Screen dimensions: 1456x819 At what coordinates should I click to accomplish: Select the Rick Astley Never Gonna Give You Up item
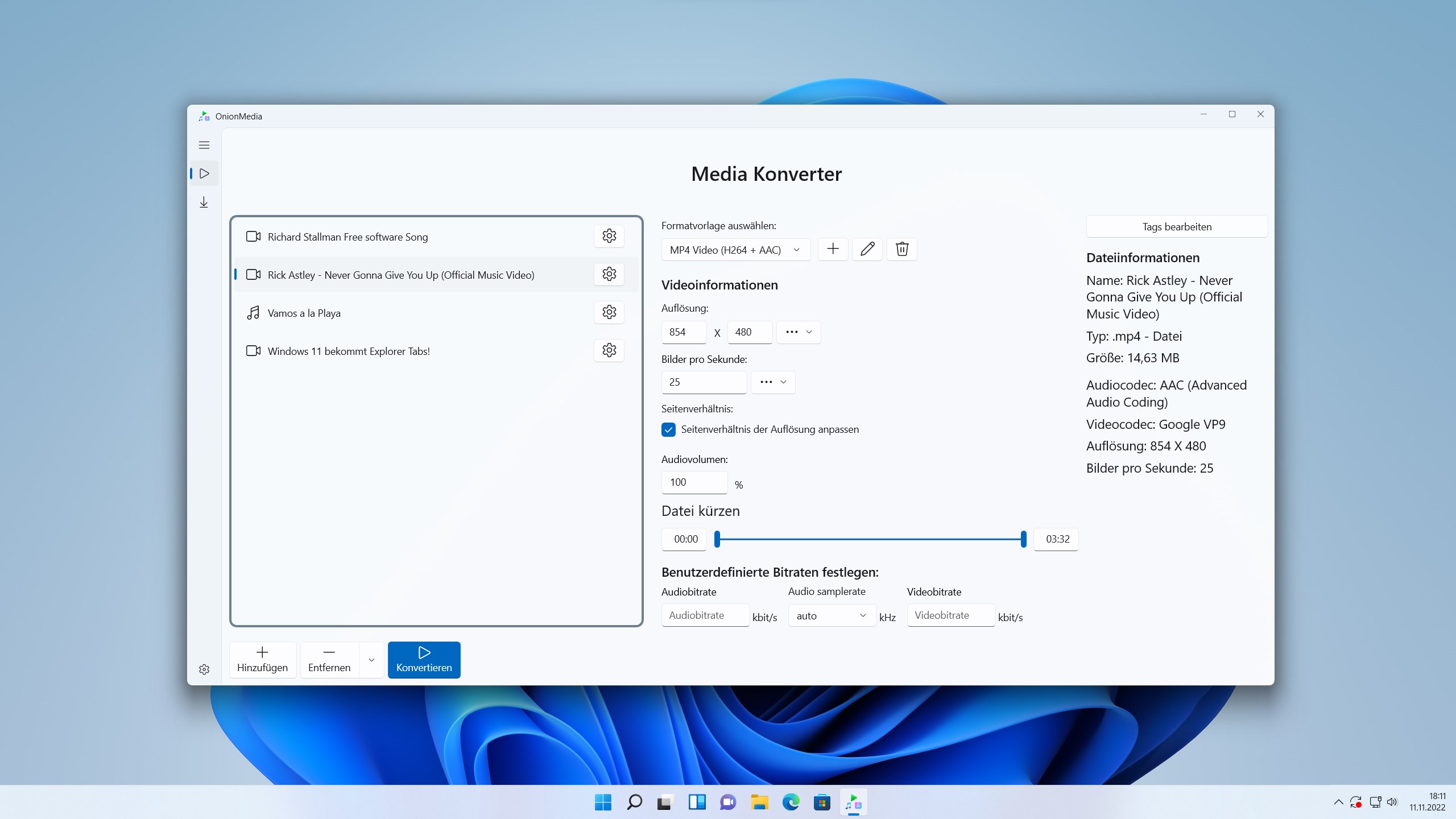(x=436, y=275)
